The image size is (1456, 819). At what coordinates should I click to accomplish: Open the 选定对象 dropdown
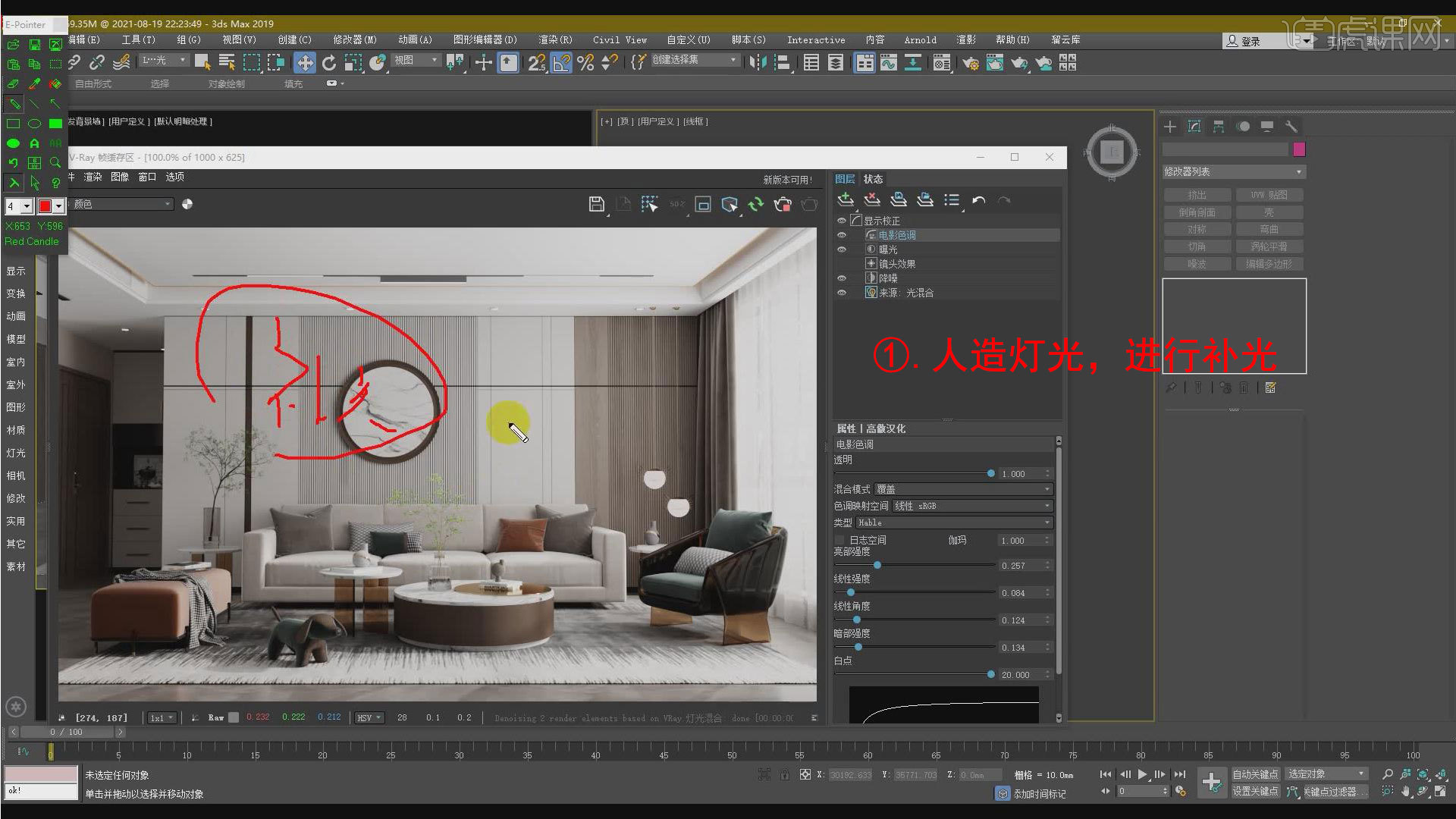click(1326, 774)
